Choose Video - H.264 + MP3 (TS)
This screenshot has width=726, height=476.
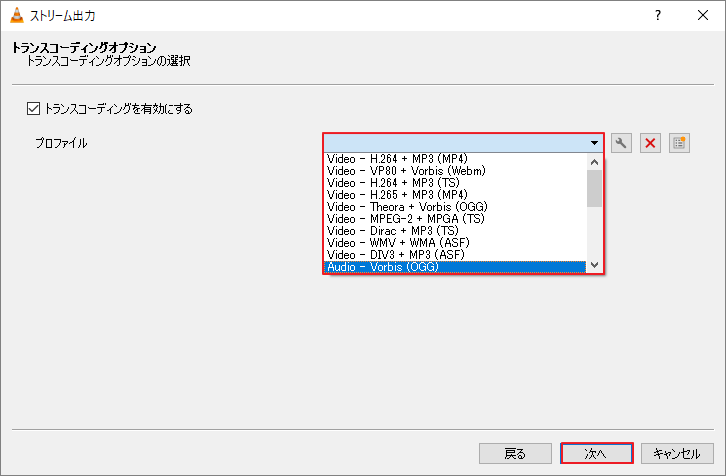click(x=455, y=183)
